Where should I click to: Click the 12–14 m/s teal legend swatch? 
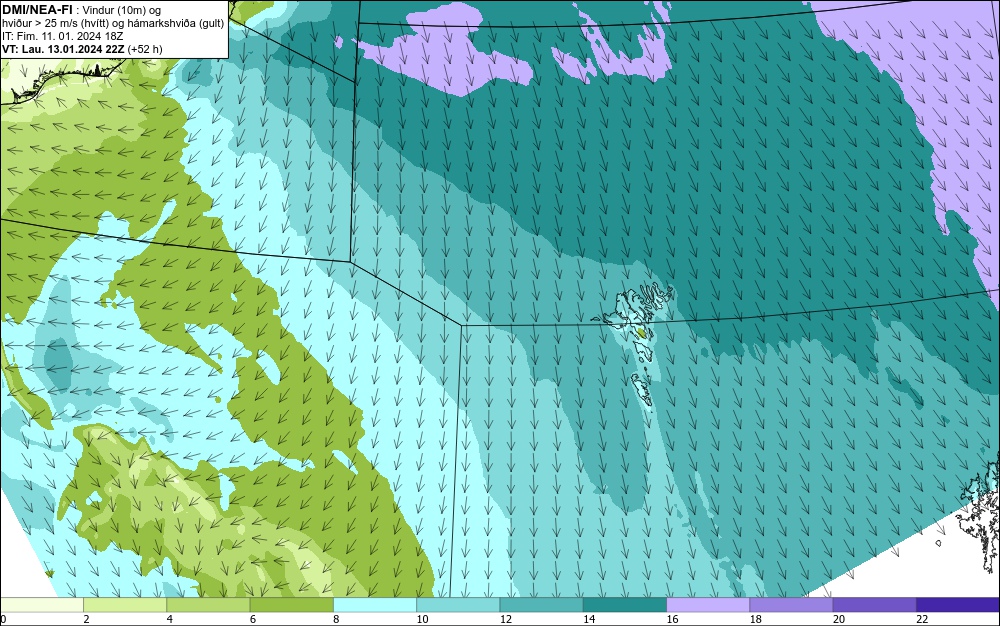541,604
